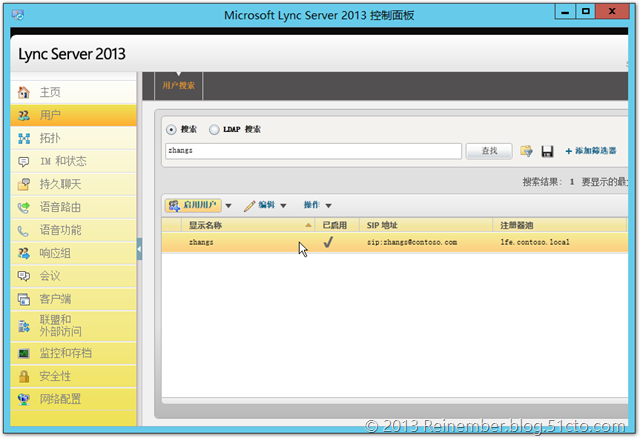Click the 查找 search button
The height and width of the screenshot is (438, 640).
[489, 151]
